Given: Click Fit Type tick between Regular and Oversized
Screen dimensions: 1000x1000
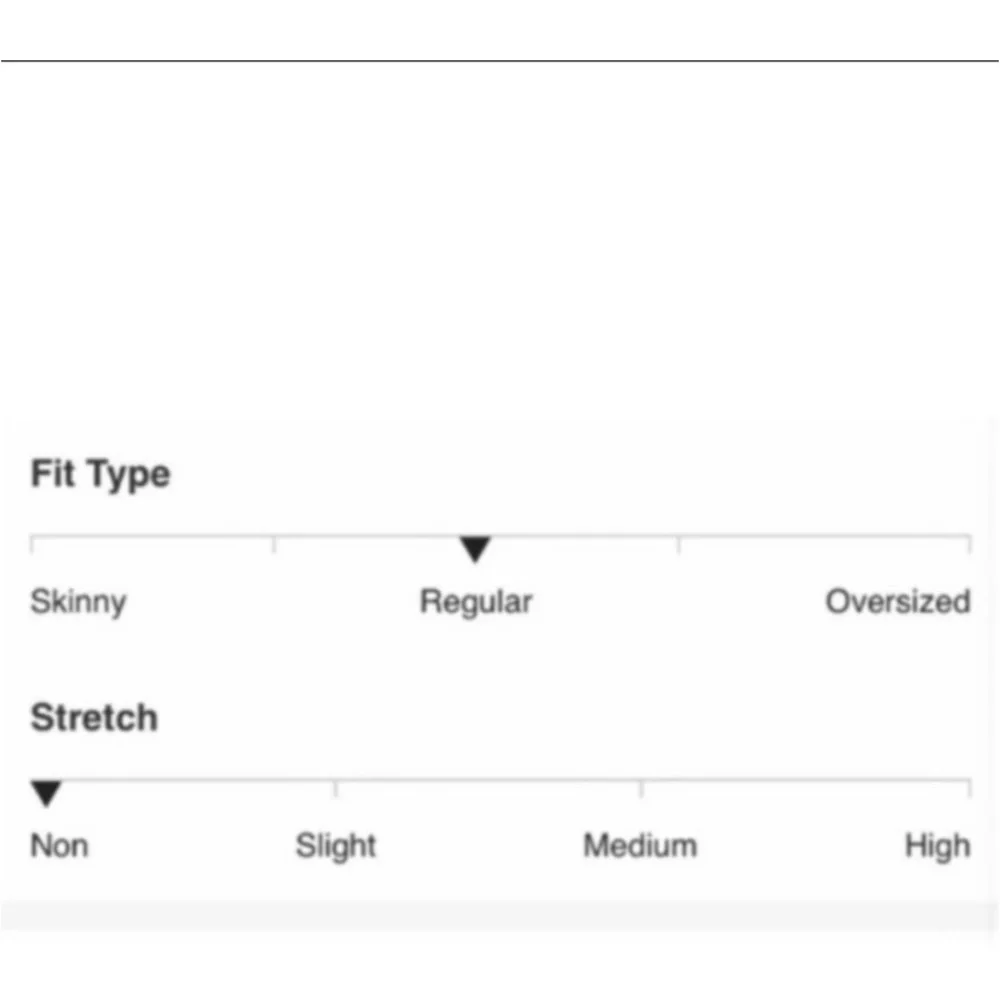Looking at the screenshot, I should point(679,544).
